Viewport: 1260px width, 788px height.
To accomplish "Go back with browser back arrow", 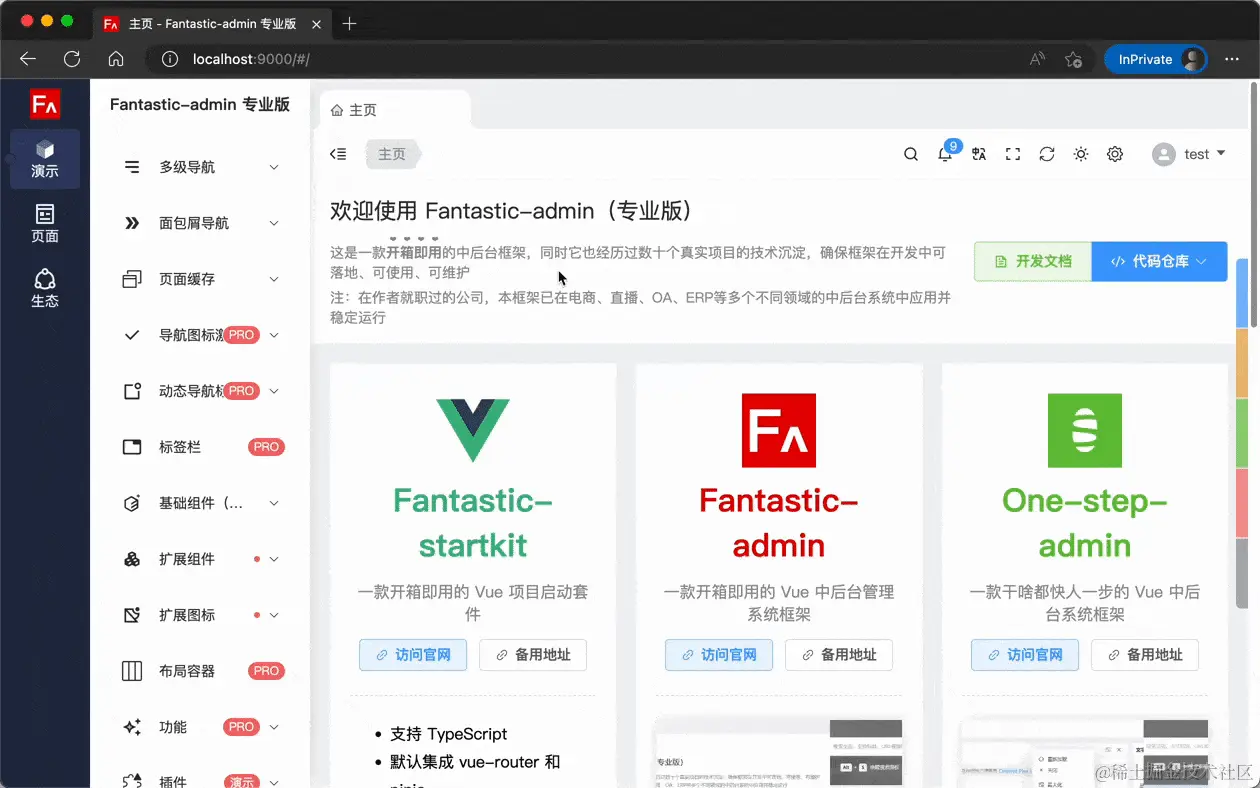I will [x=28, y=59].
